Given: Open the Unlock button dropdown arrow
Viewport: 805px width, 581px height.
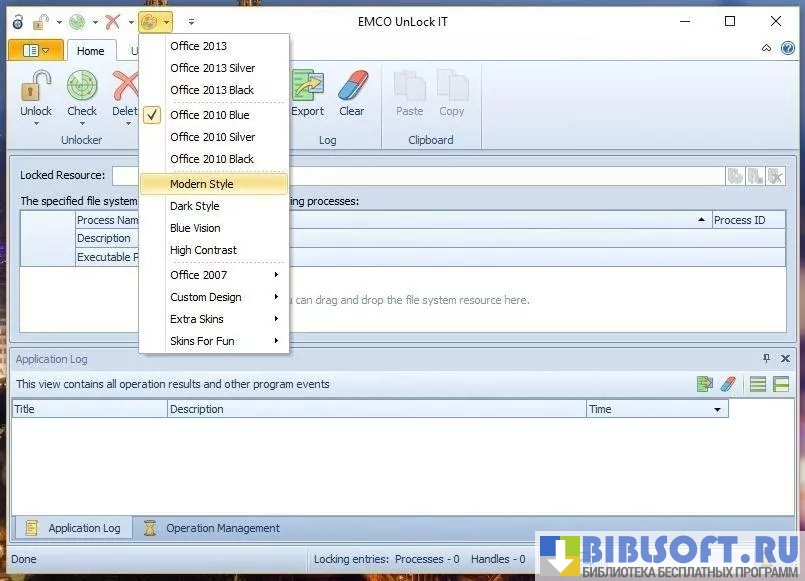Looking at the screenshot, I should 36,124.
